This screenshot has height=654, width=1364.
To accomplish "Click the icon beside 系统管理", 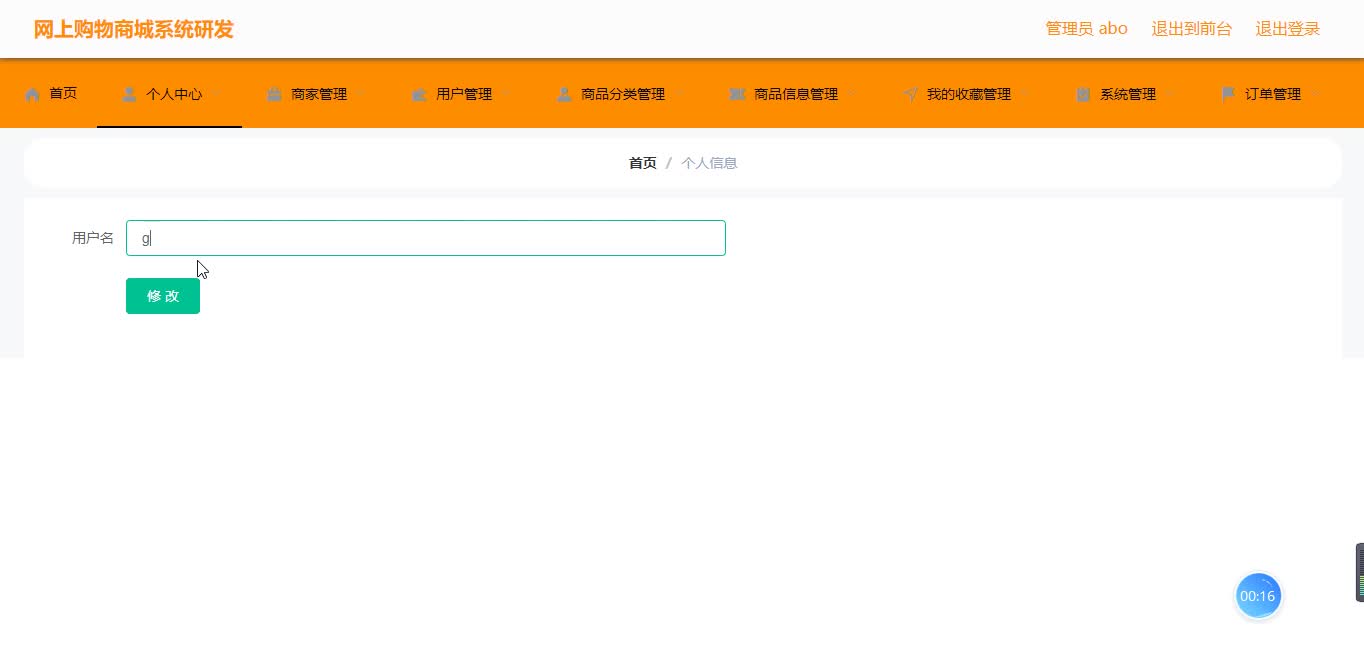I will [1083, 94].
